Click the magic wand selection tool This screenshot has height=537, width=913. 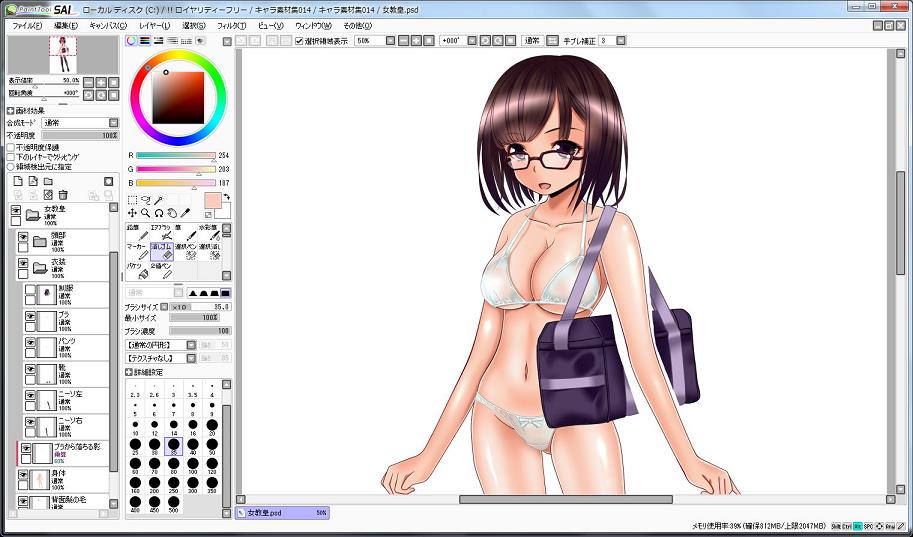point(158,200)
